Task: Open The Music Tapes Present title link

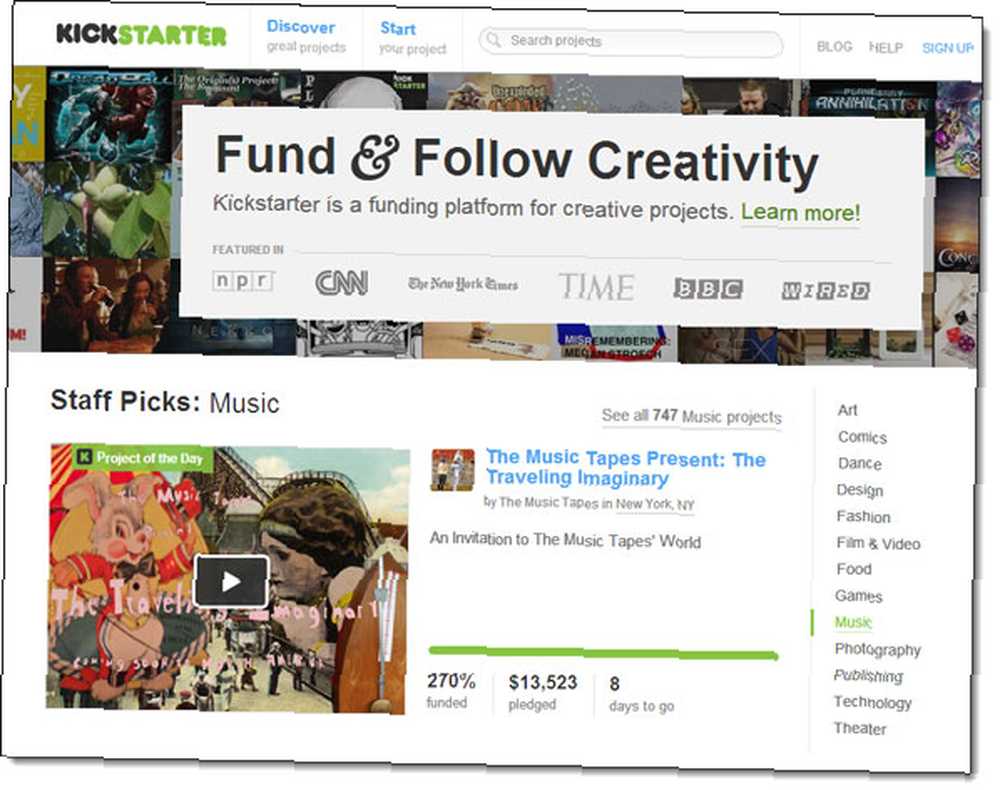Action: pos(626,467)
